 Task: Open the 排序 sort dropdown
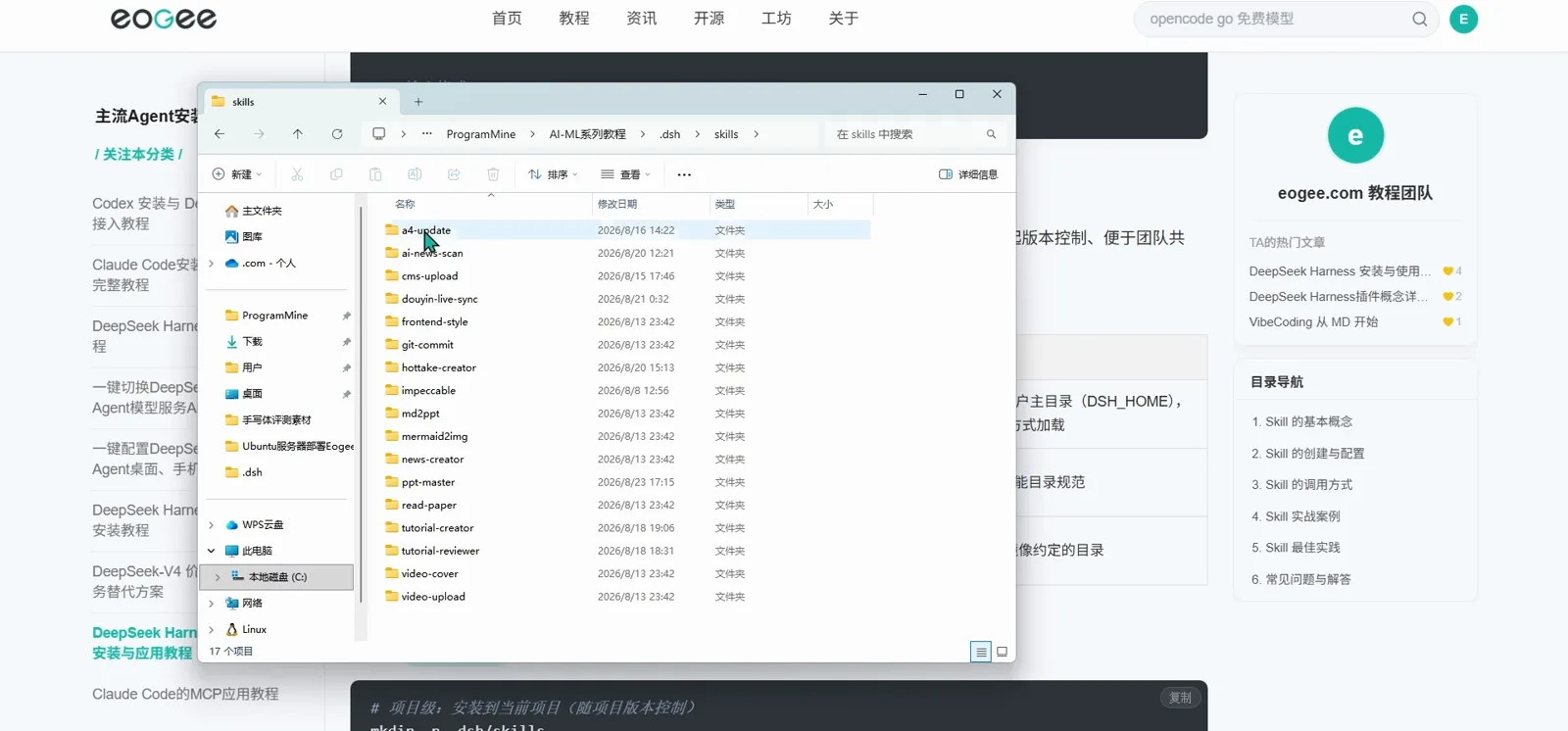[553, 174]
